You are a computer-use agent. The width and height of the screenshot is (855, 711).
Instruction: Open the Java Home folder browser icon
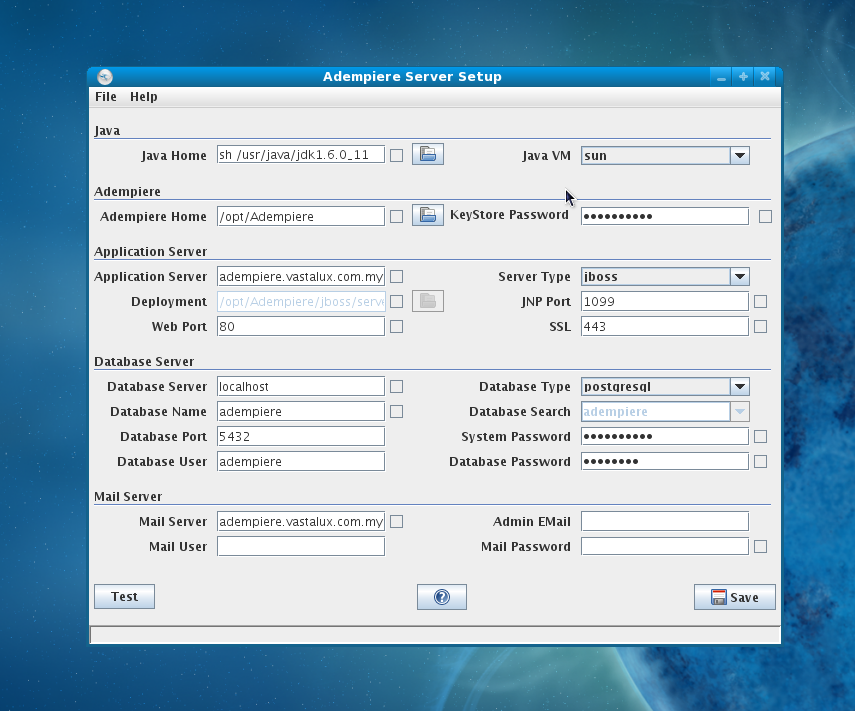pyautogui.click(x=428, y=154)
